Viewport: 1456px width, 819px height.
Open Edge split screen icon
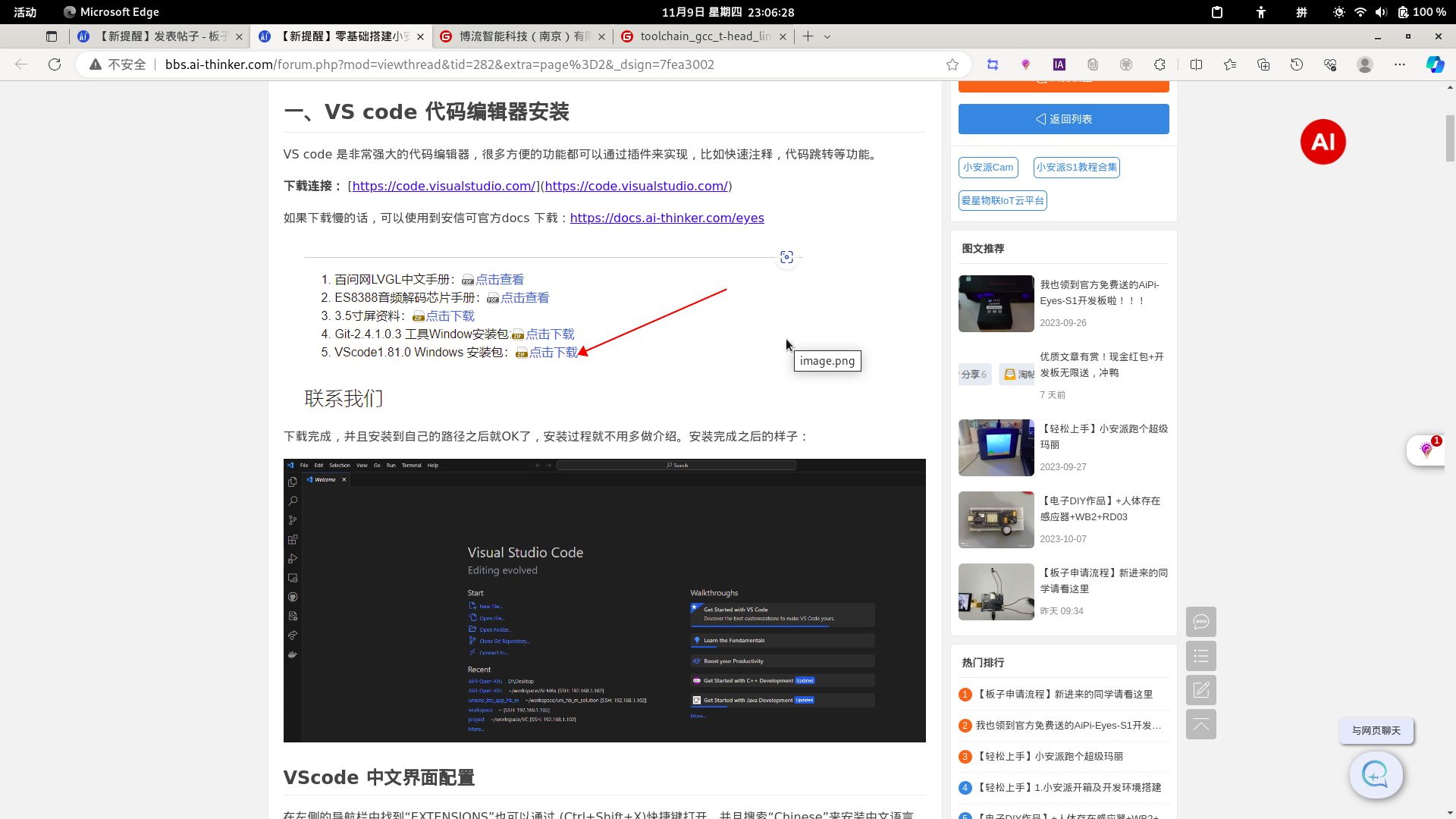click(x=1197, y=64)
